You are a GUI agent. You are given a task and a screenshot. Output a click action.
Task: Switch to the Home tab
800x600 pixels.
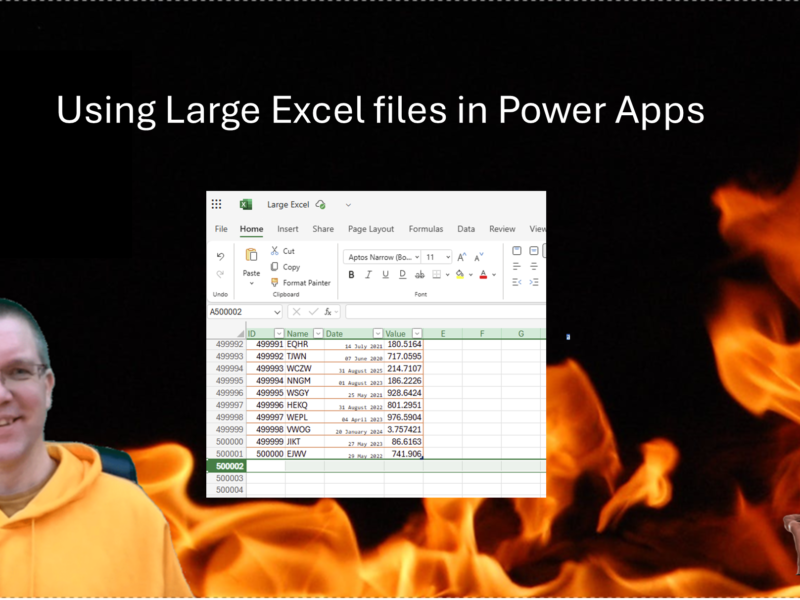coord(252,229)
